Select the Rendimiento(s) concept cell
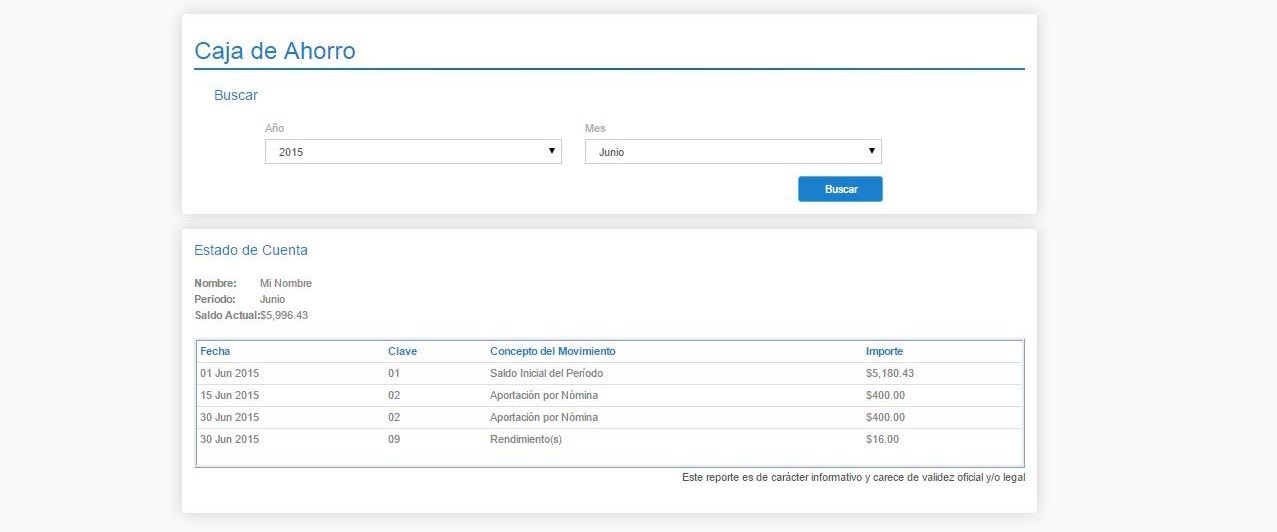 tap(525, 439)
